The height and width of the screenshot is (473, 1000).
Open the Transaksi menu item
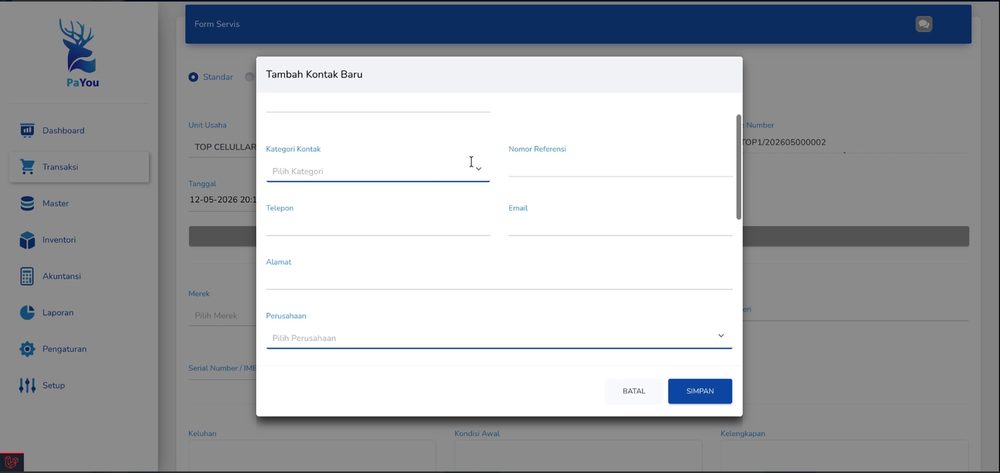coord(79,167)
